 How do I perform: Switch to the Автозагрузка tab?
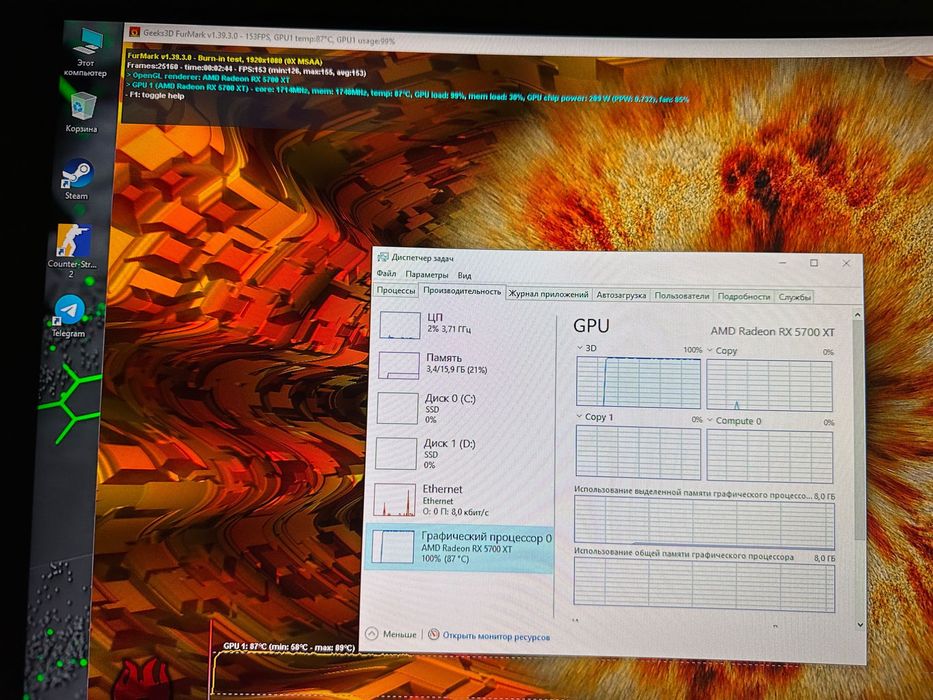click(621, 295)
